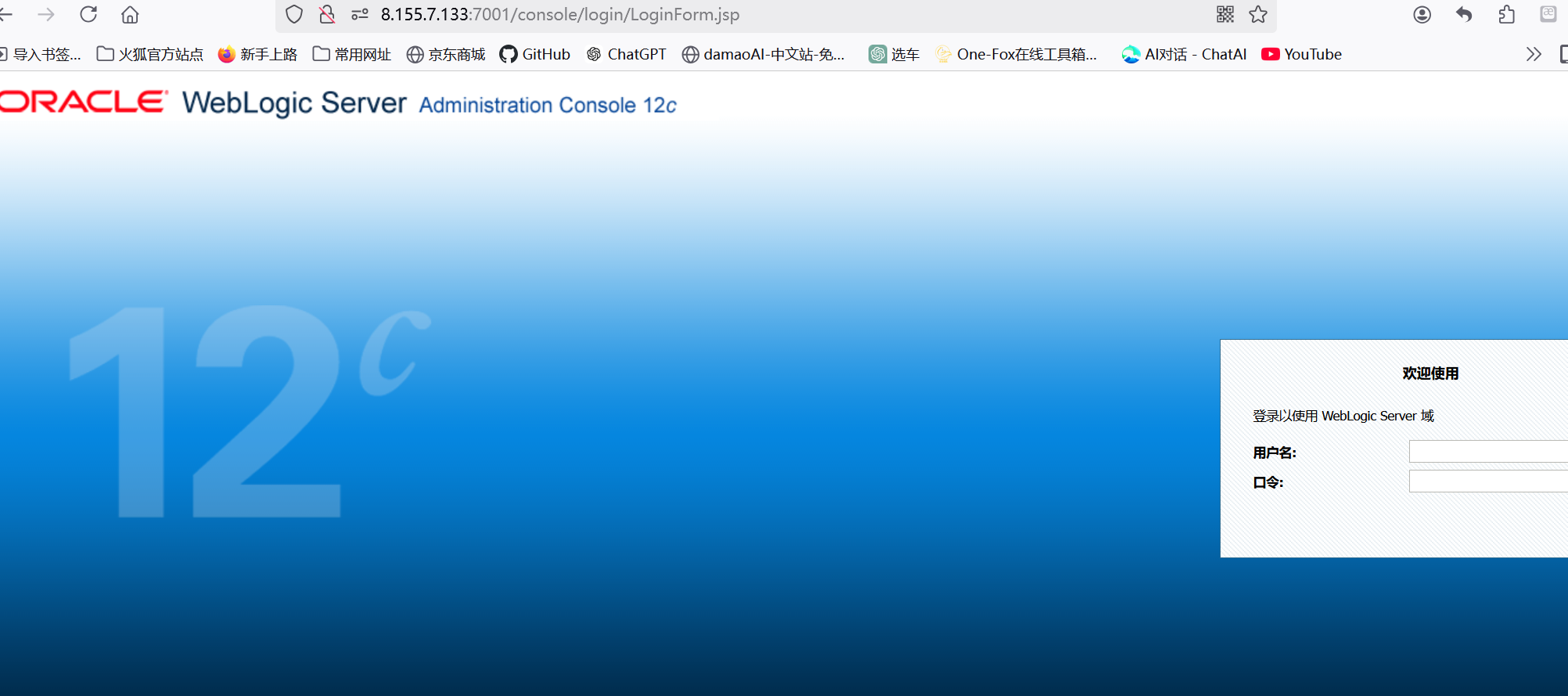Click Administration Console 12c text
Viewport: 1568px width, 696px height.
(548, 105)
